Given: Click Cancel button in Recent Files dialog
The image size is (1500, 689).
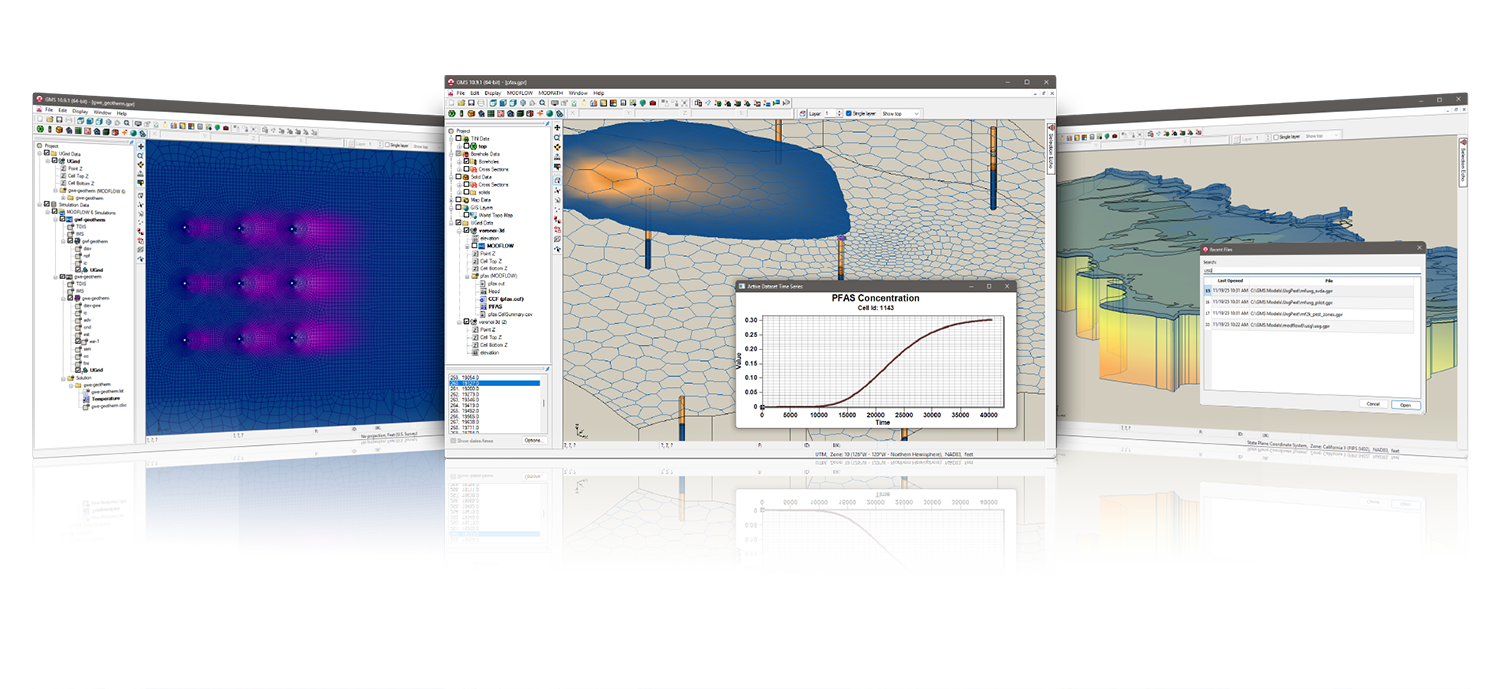Looking at the screenshot, I should pos(1373,403).
